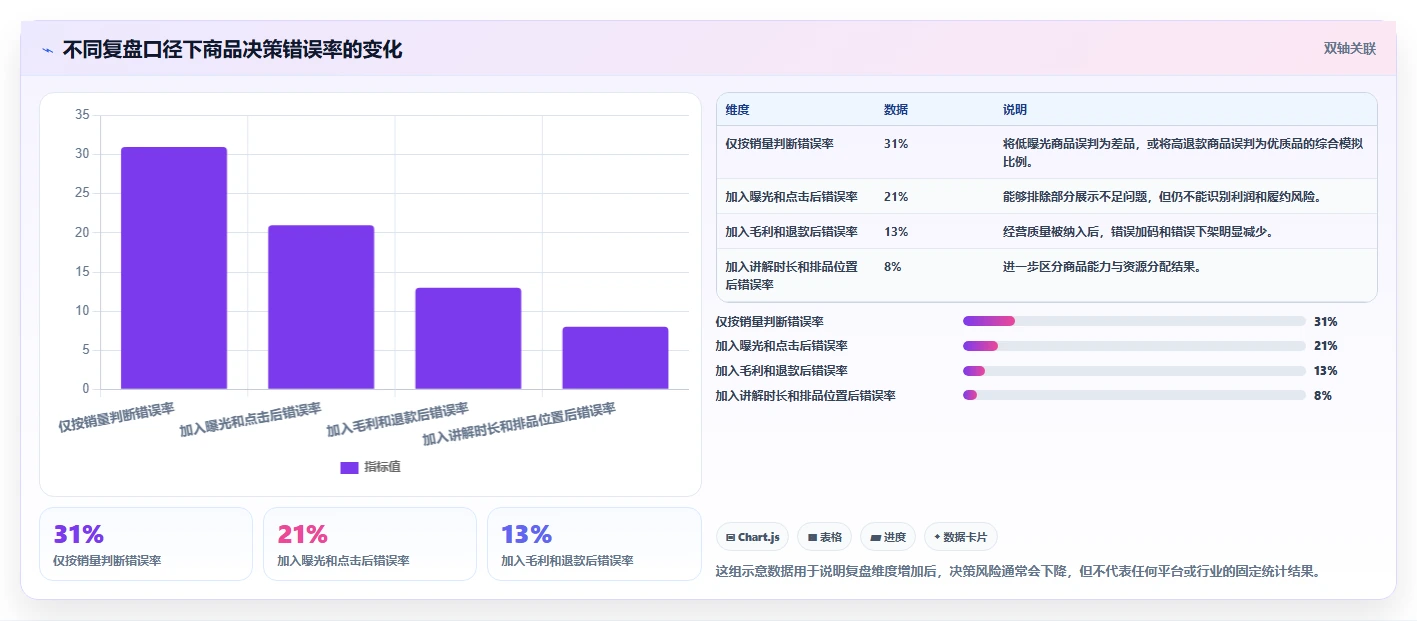The width and height of the screenshot is (1417, 621).
Task: Click the 加入讲解时长和排品位置后错误率 chart bar
Action: click(615, 358)
